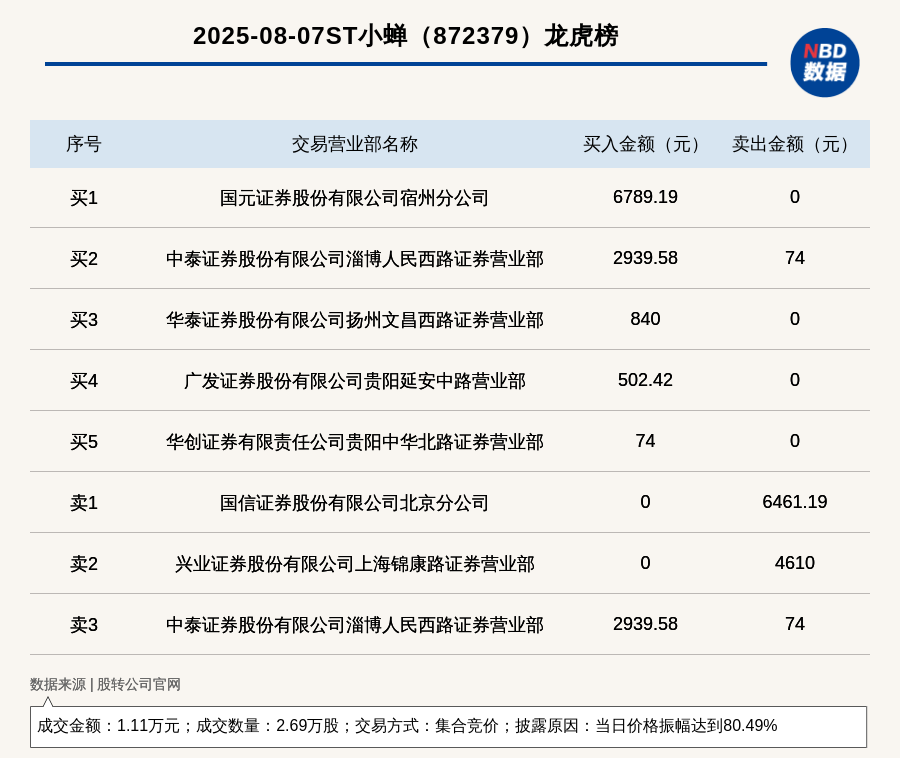Select 华创证券有限责任公司贵阳中华北路证券营业部 name
This screenshot has height=758, width=900.
(x=355, y=442)
